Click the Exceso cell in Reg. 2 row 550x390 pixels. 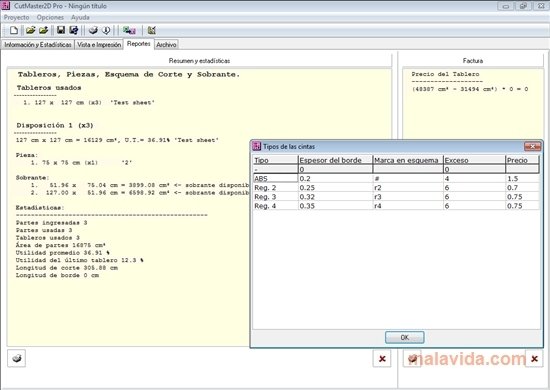tap(474, 188)
